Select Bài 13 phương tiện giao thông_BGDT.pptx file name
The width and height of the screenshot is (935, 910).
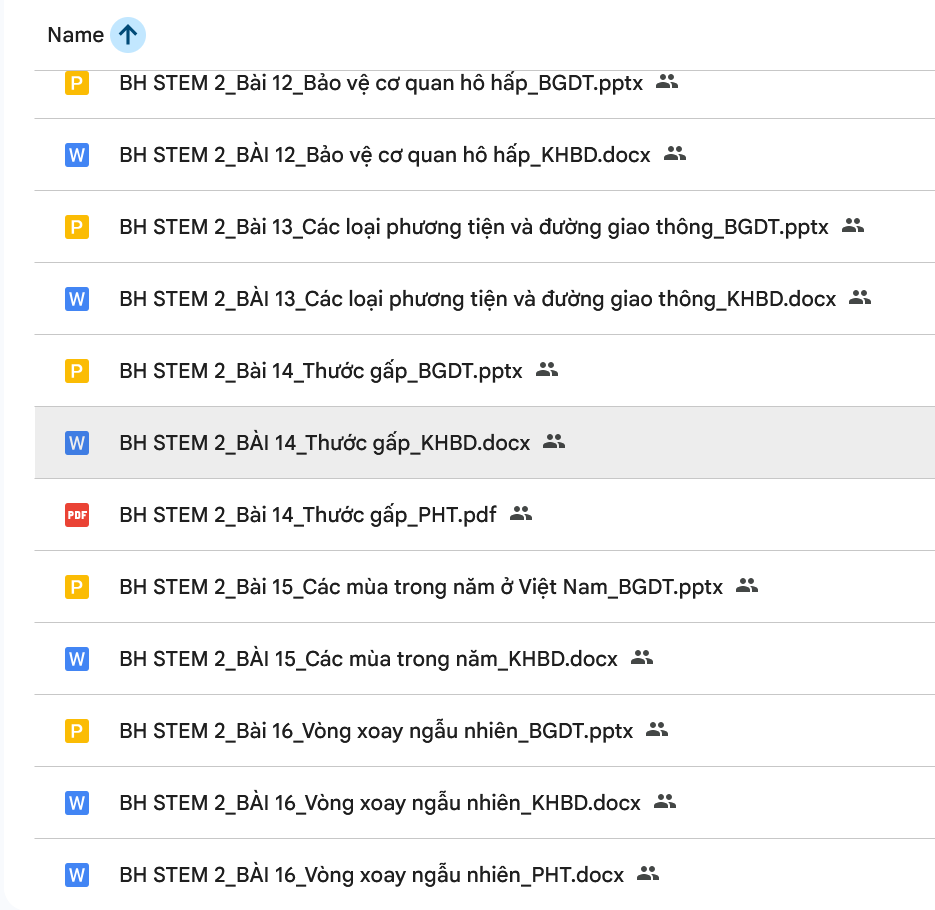[473, 227]
